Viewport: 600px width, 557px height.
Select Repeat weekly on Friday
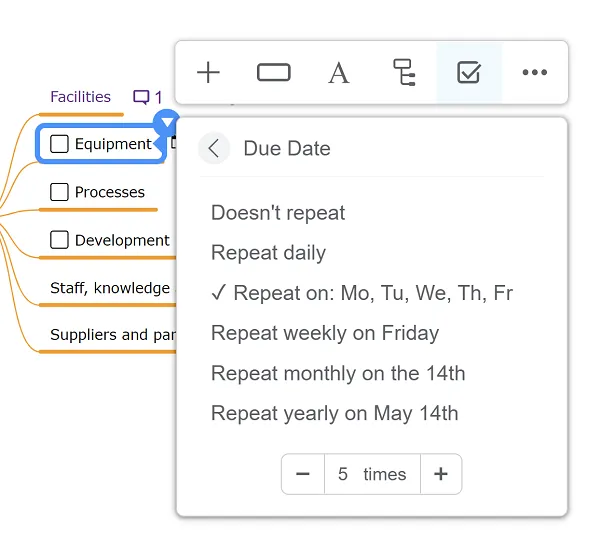(x=325, y=333)
